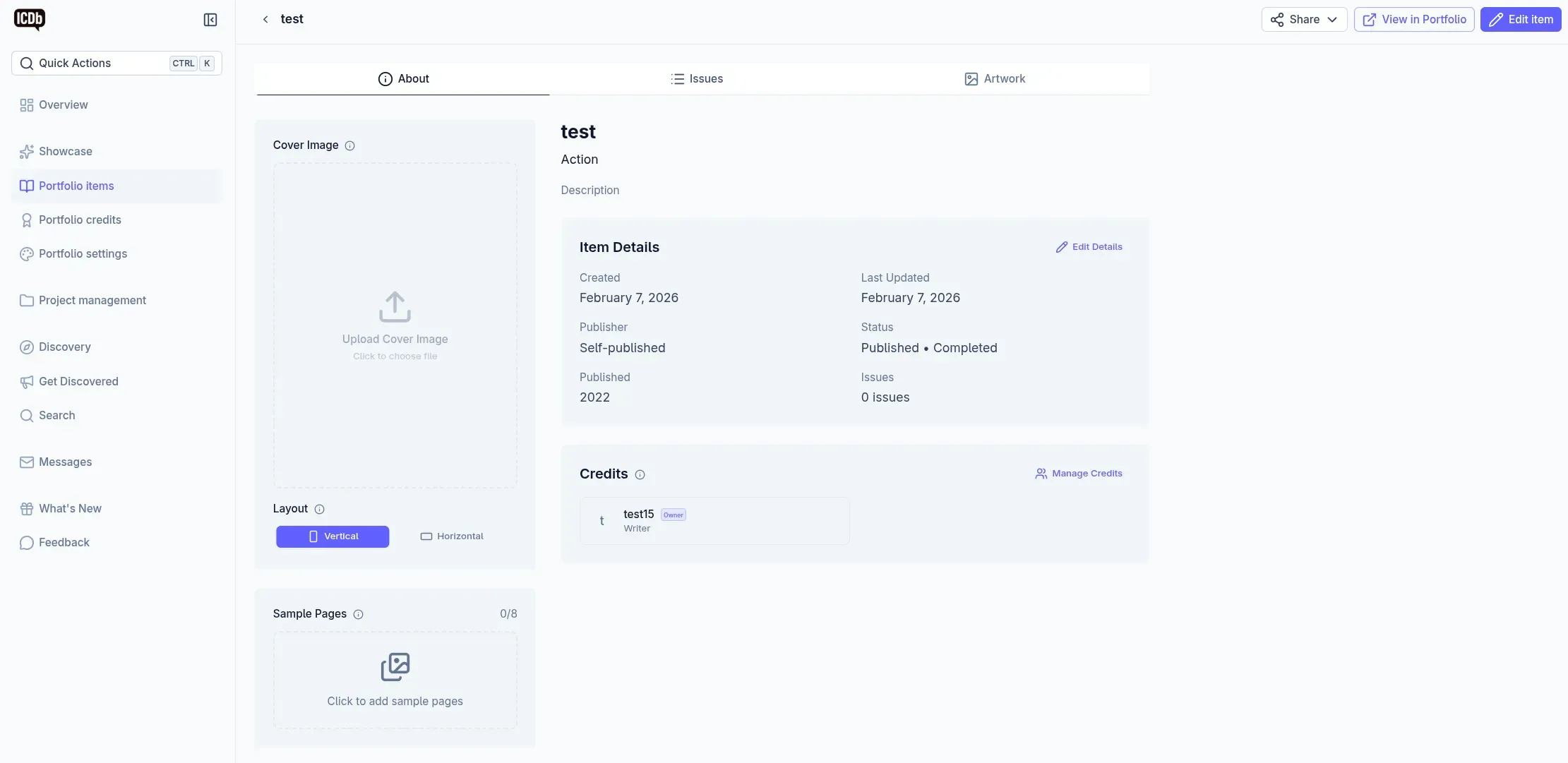1568x763 pixels.
Task: Open Feedback with its chat bubble icon
Action: 26,542
